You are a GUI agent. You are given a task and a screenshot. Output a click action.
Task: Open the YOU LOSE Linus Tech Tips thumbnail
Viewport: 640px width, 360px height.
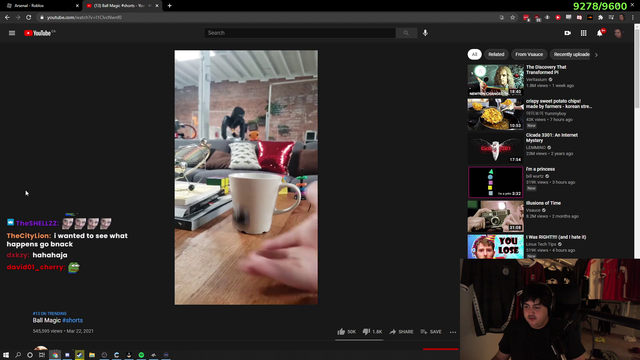point(496,247)
